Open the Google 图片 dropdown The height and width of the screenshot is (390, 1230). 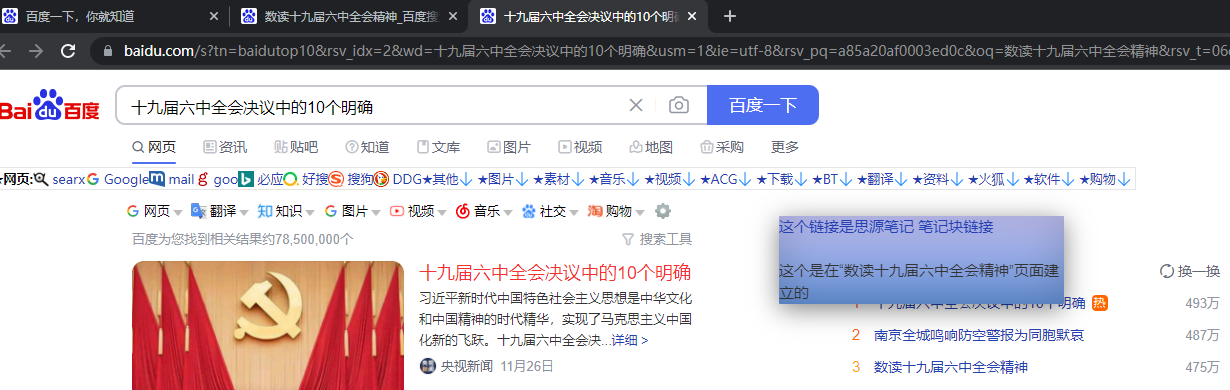(x=351, y=211)
